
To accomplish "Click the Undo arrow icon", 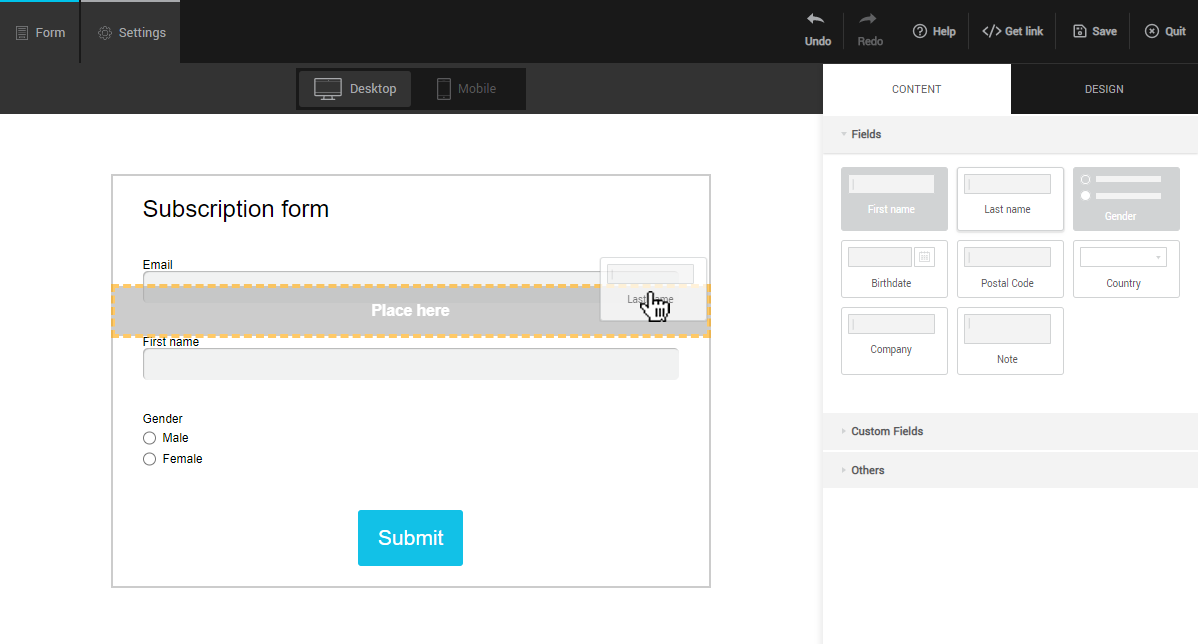I will (817, 20).
